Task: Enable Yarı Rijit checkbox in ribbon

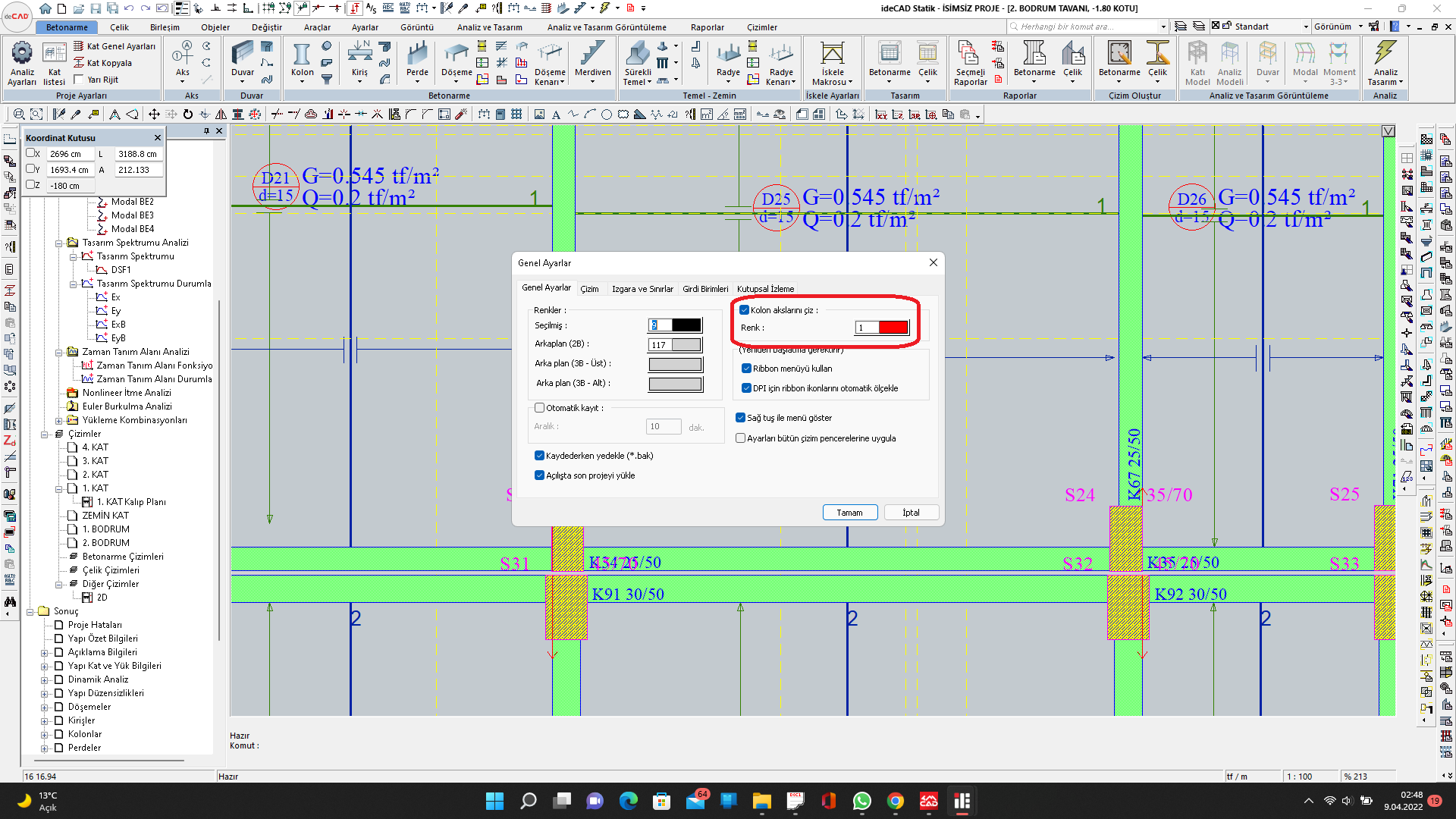Action: 79,80
